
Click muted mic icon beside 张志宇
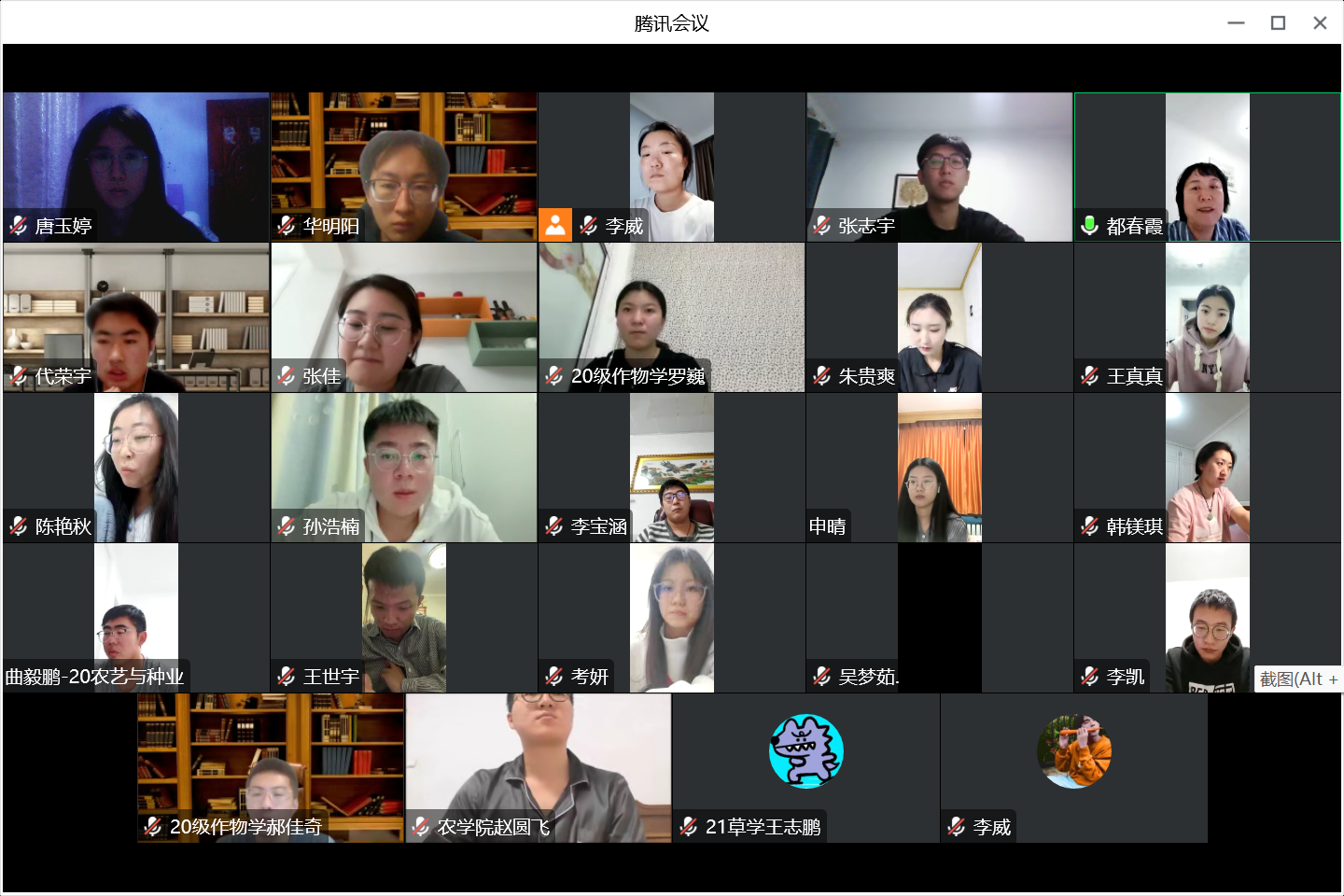pyautogui.click(x=822, y=225)
